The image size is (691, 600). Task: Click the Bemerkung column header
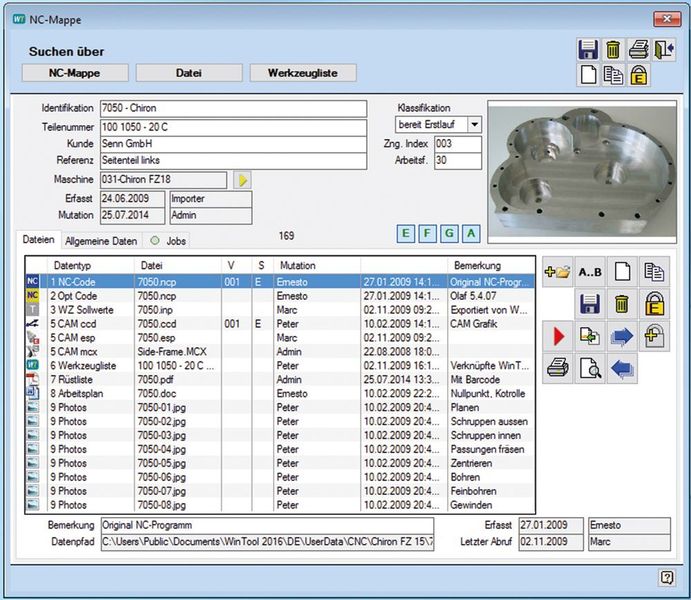(491, 266)
